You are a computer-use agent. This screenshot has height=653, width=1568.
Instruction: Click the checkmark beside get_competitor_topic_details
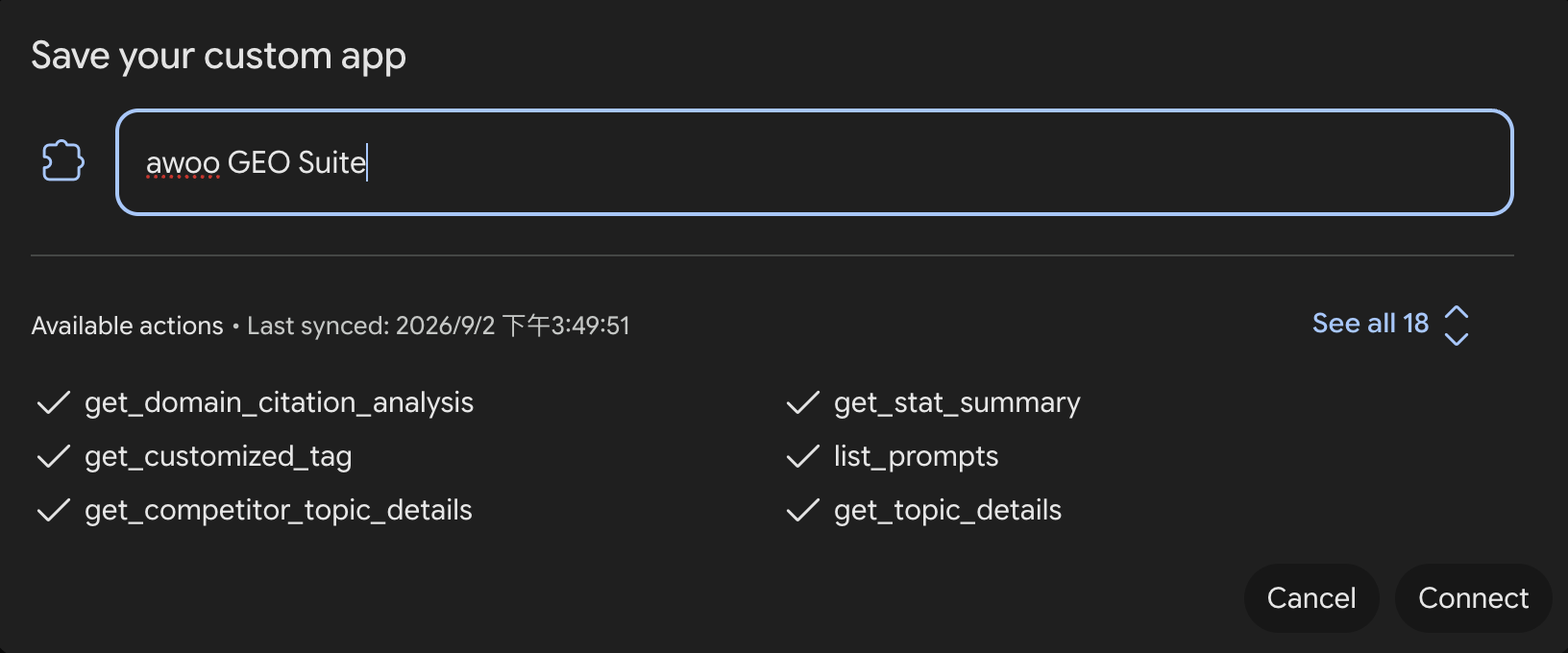(x=54, y=510)
